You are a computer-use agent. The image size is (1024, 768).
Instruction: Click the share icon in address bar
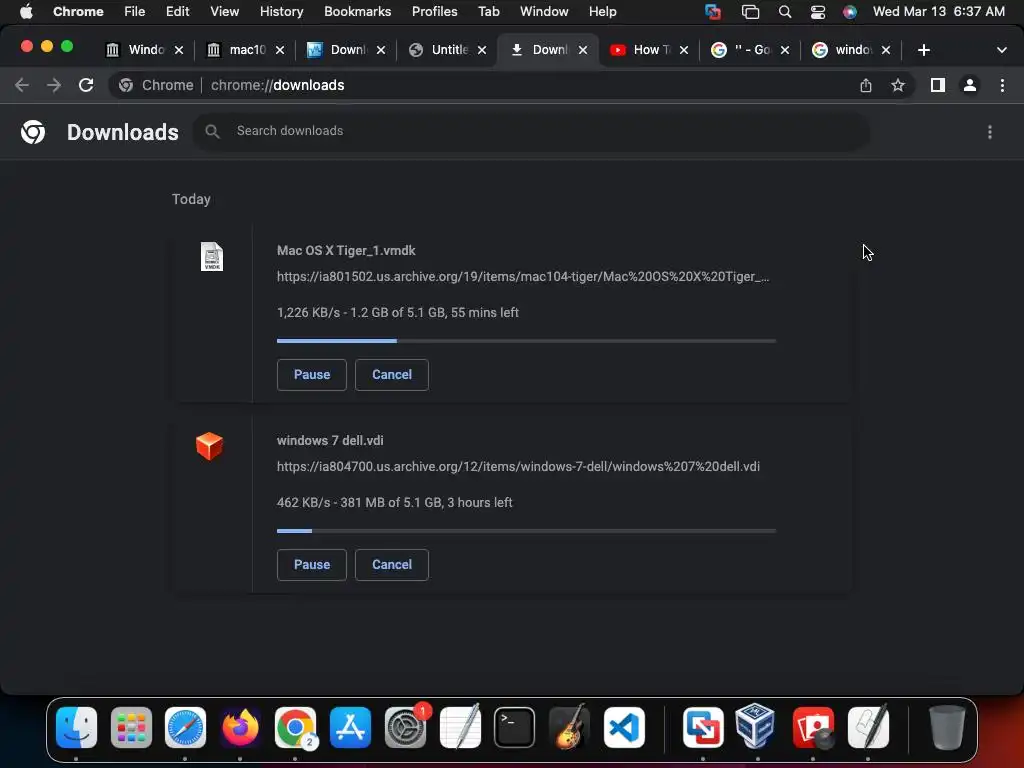866,85
